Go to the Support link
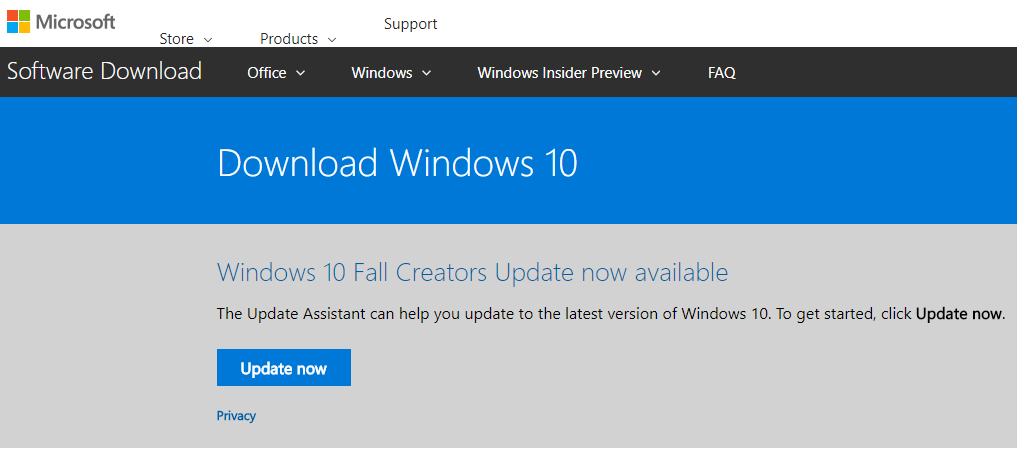Image resolution: width=1017 pixels, height=471 pixels. click(410, 24)
